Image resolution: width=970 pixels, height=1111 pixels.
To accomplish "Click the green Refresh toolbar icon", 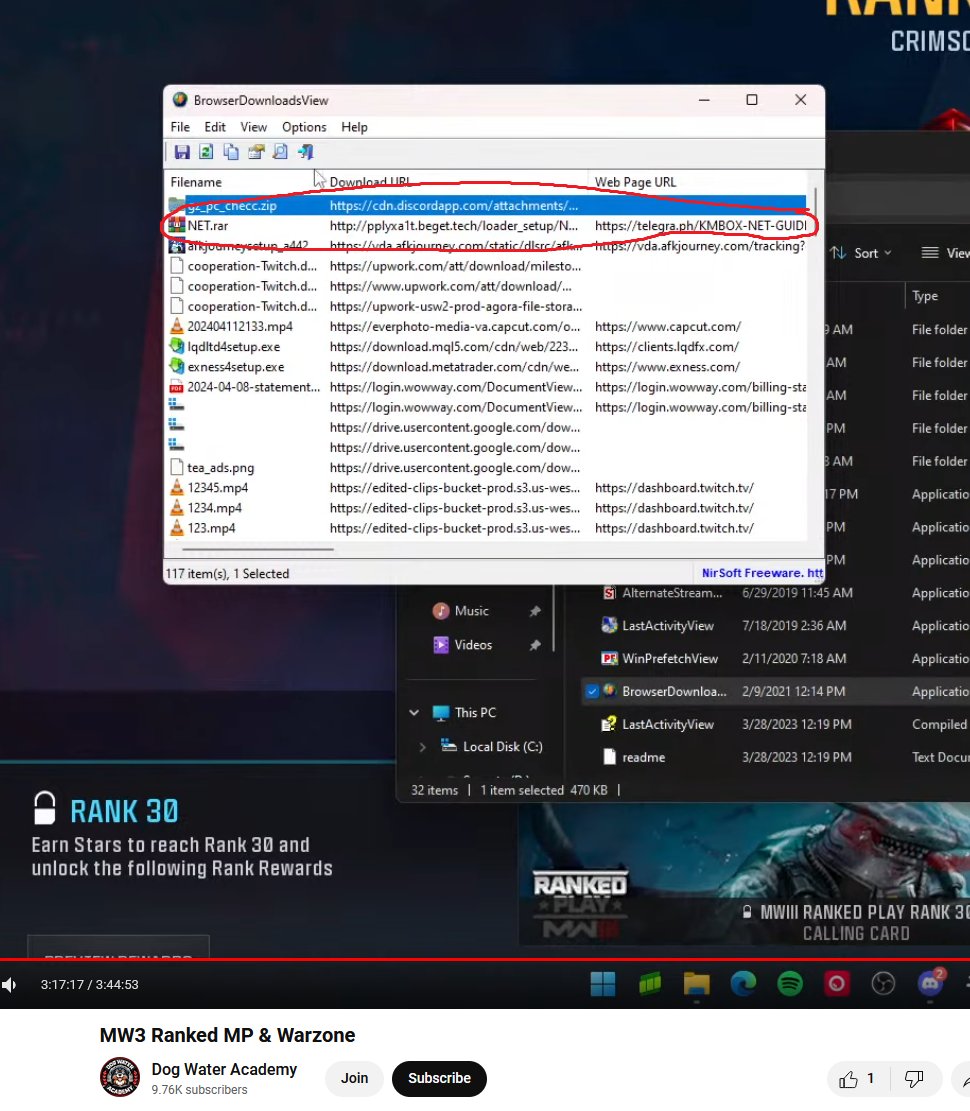I will [206, 152].
